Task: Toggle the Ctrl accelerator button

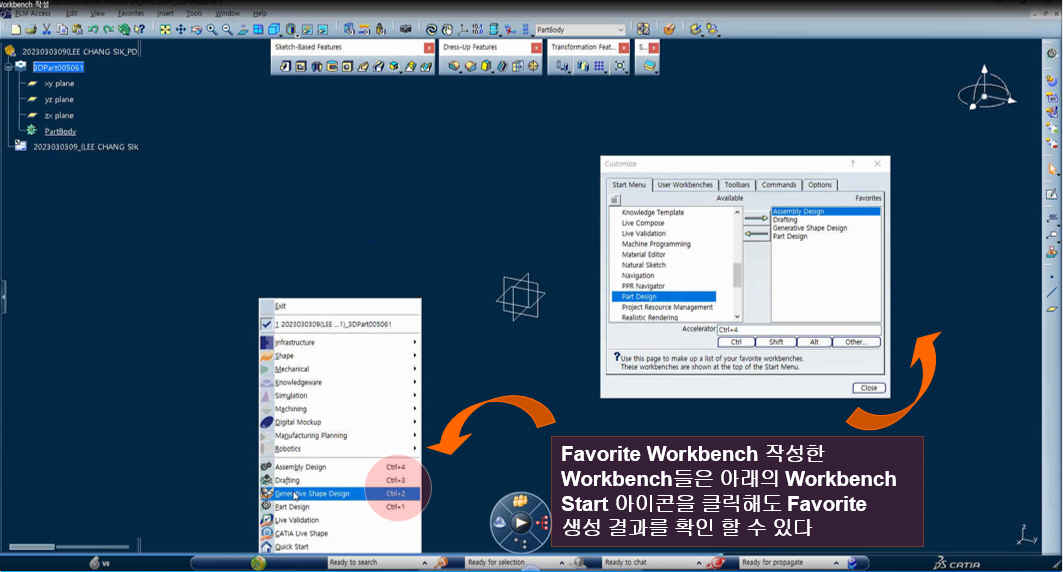Action: (x=736, y=342)
